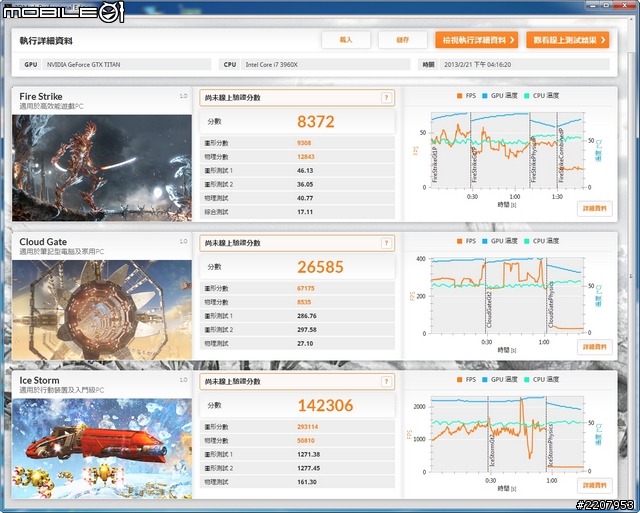Open 觀看線上測試結果 orange button
Image resolution: width=640 pixels, height=513 pixels.
[x=567, y=40]
